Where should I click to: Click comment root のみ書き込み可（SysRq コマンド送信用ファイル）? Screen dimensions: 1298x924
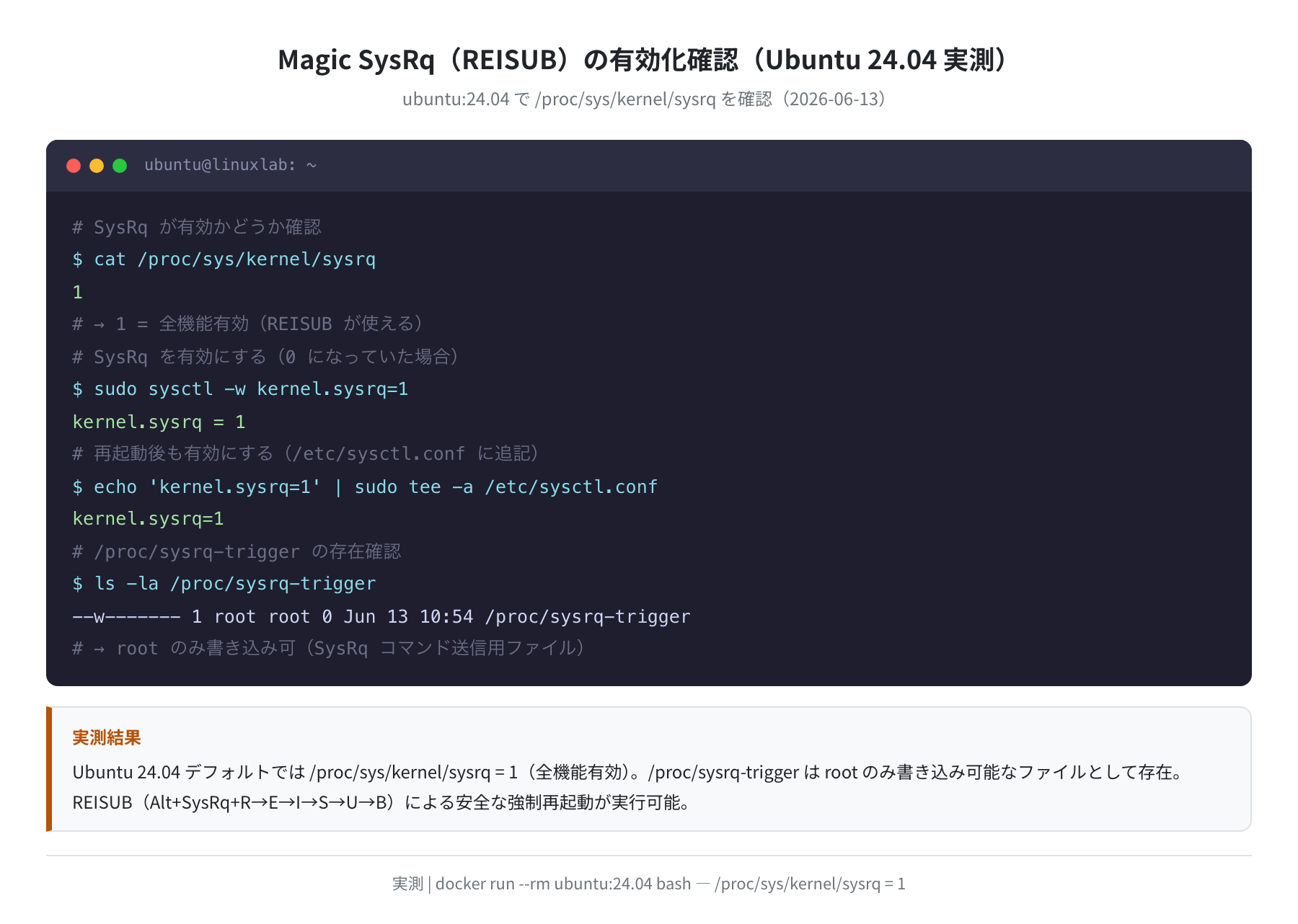328,649
